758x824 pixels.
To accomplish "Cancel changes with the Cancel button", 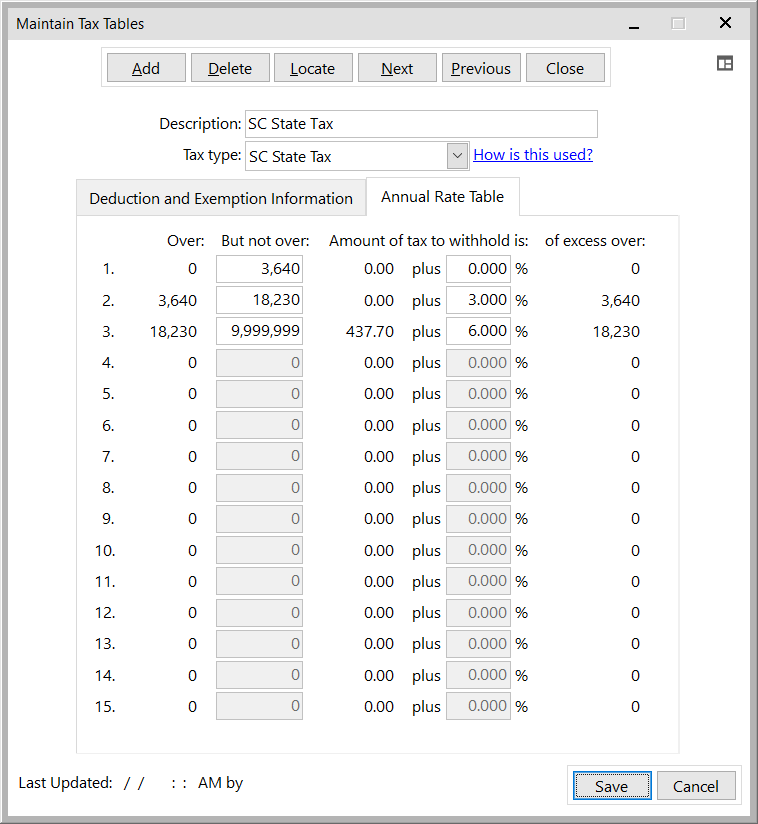I will [695, 786].
